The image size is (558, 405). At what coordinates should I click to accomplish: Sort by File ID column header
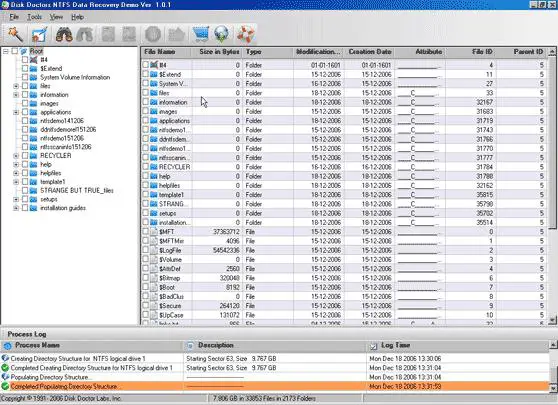point(471,52)
